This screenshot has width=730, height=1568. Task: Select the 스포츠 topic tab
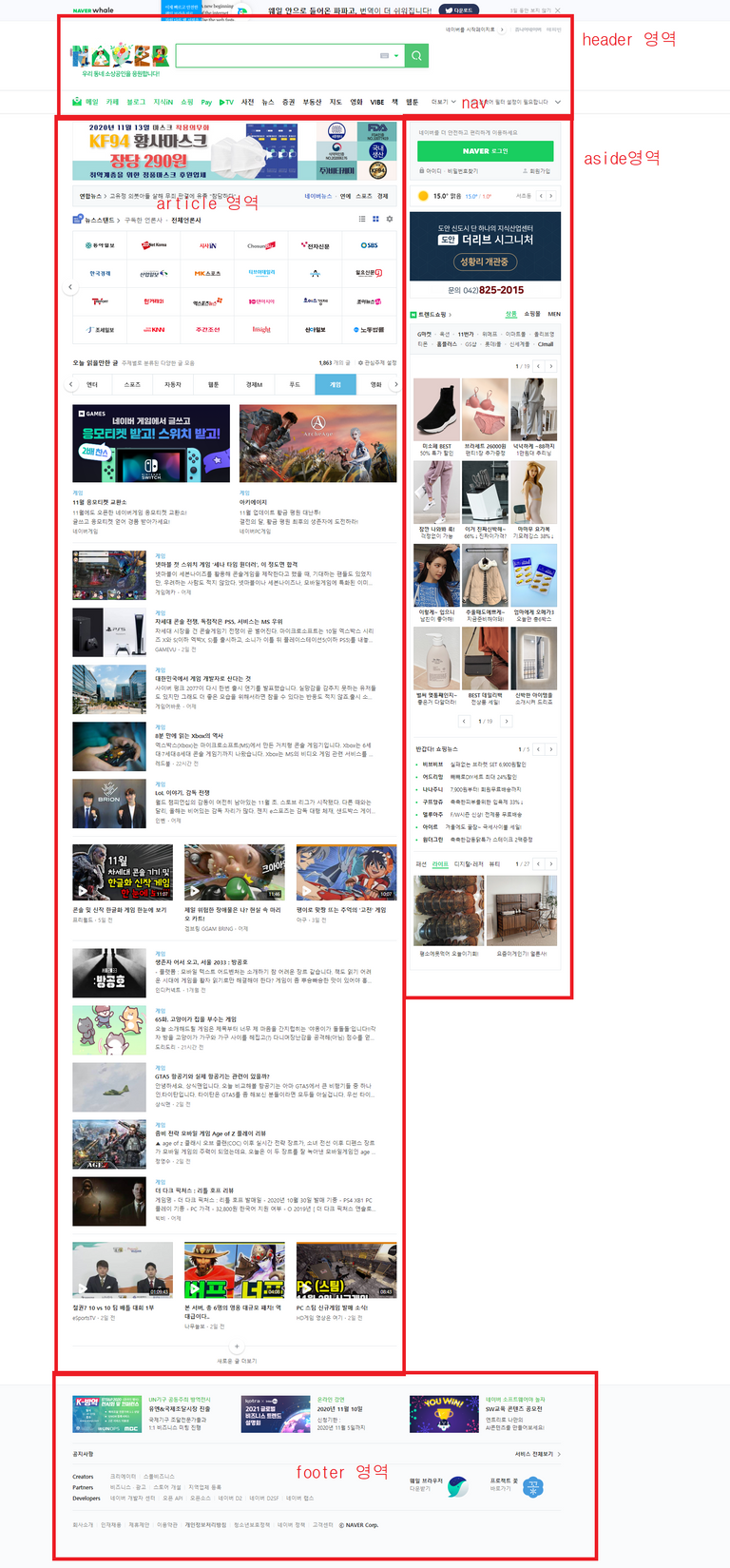pyautogui.click(x=132, y=384)
